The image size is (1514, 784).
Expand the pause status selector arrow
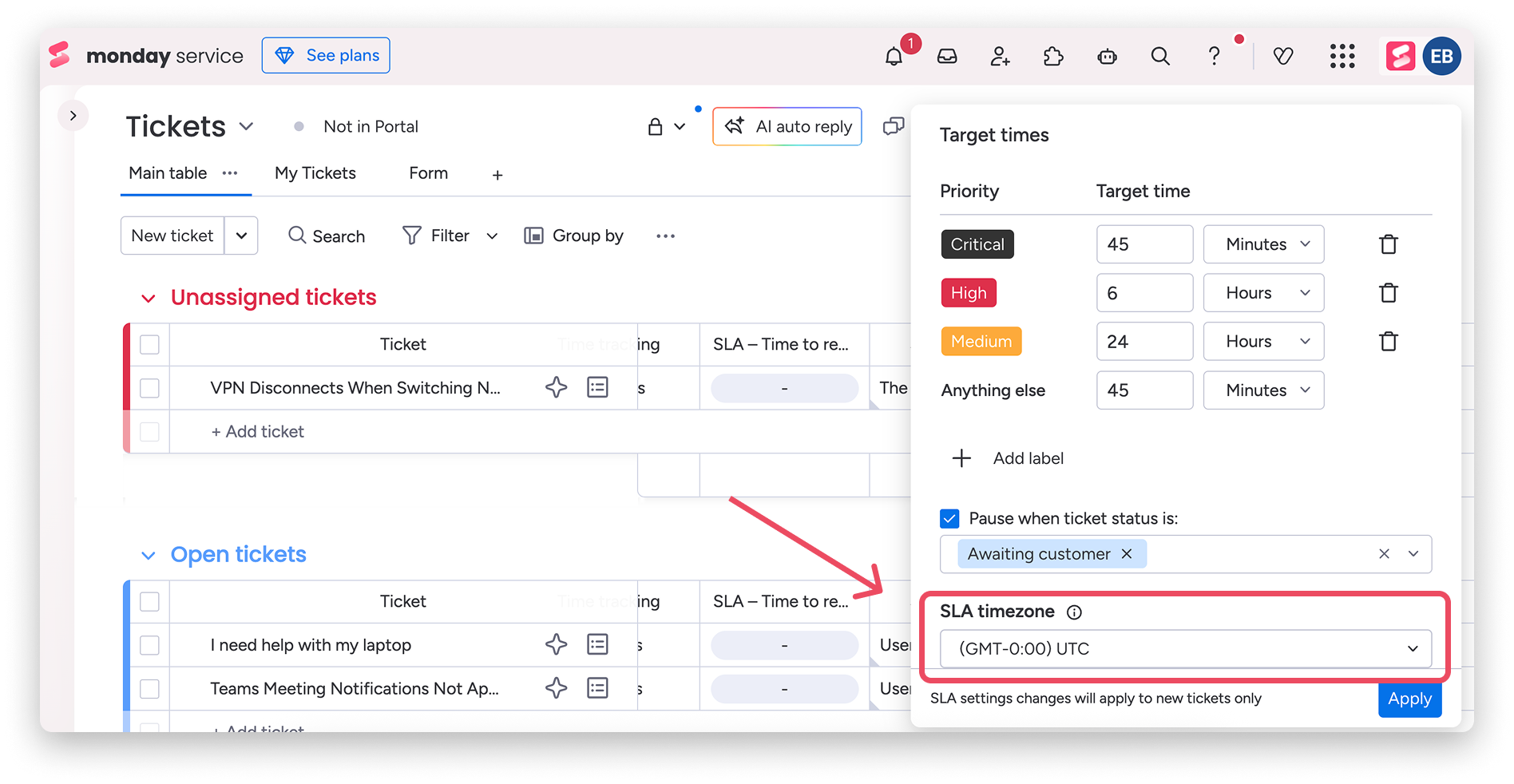point(1413,554)
